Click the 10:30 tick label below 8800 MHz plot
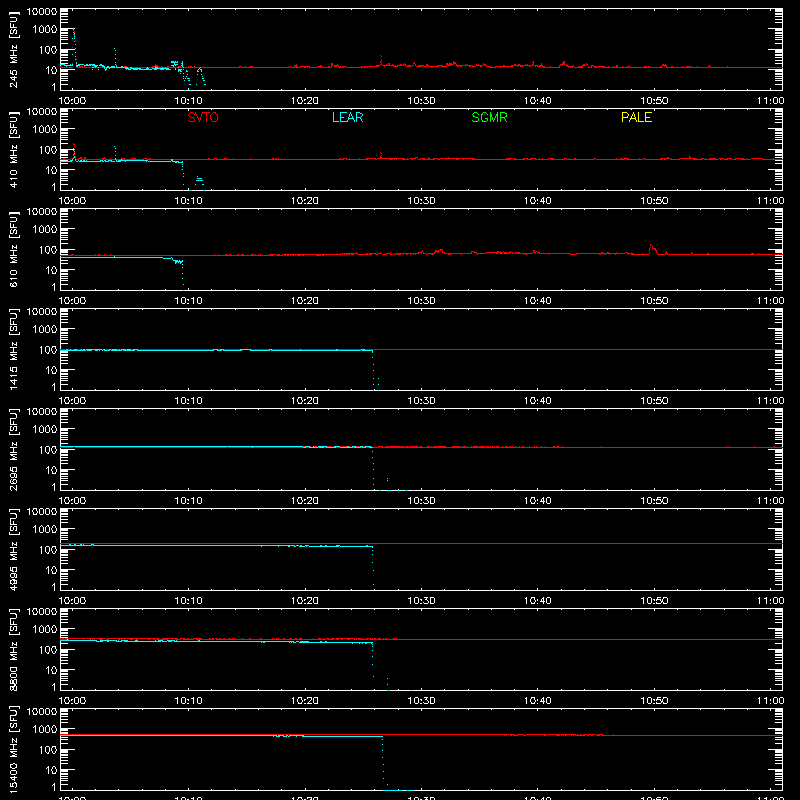800x800 pixels. click(421, 701)
